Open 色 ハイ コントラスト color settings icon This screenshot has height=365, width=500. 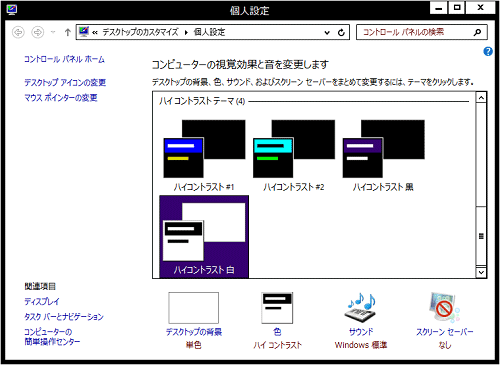[277, 308]
